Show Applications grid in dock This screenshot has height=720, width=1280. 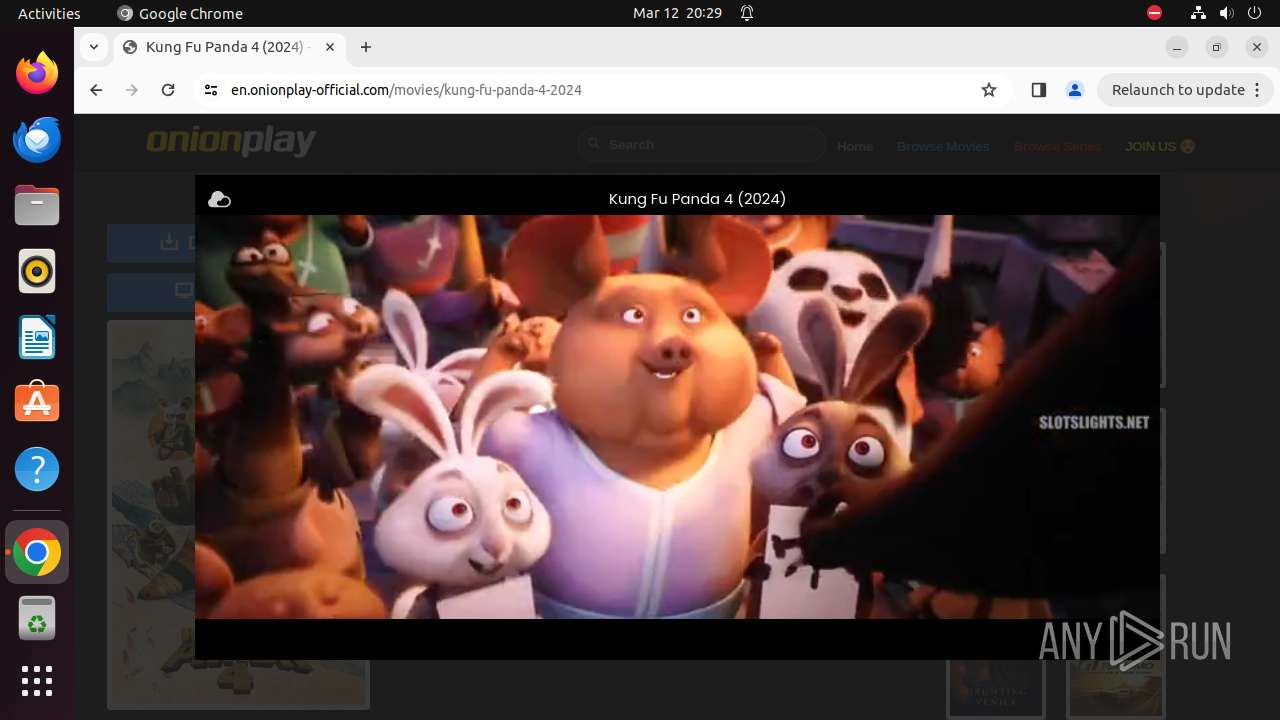[37, 681]
